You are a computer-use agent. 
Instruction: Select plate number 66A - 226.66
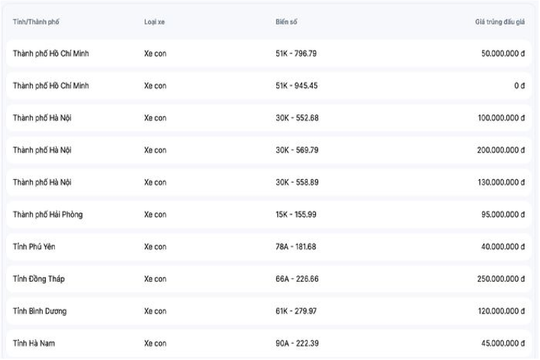pyautogui.click(x=297, y=279)
